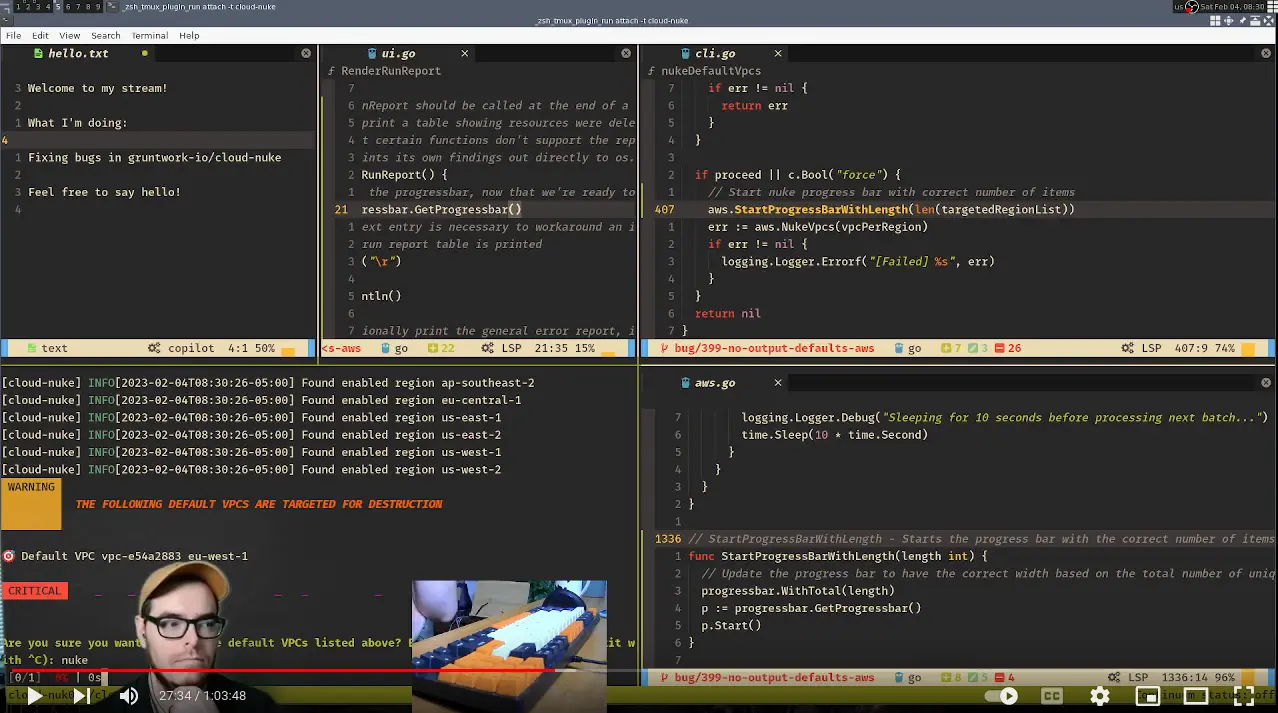Image resolution: width=1278 pixels, height=713 pixels.
Task: Switch to the ui.go buffer tab
Action: [397, 53]
